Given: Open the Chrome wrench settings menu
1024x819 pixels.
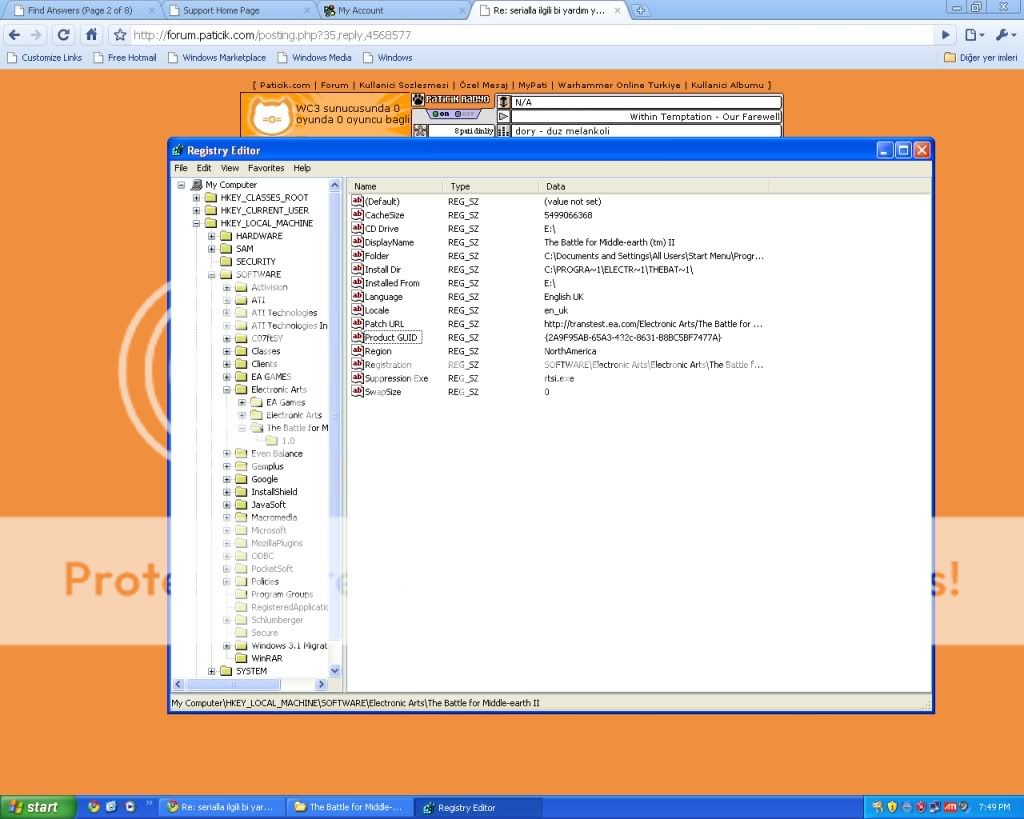Looking at the screenshot, I should tap(1003, 35).
